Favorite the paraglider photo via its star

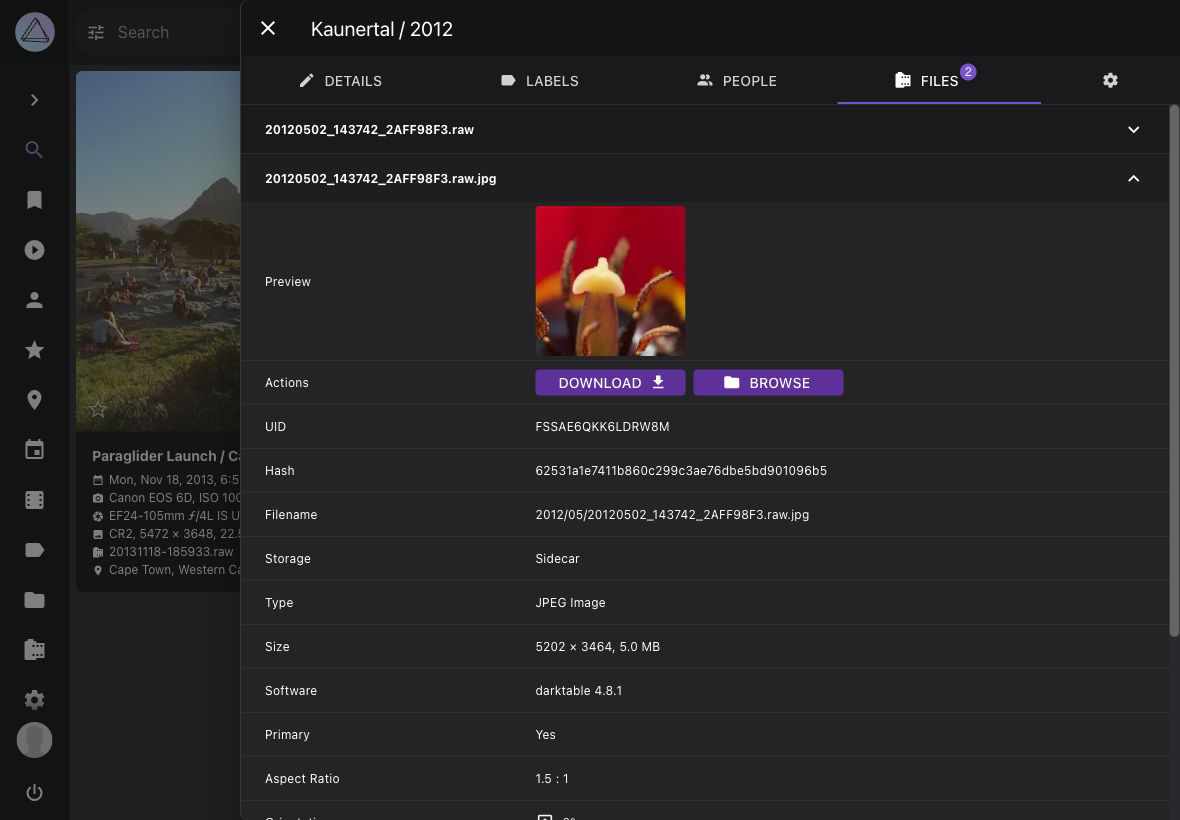pos(97,408)
